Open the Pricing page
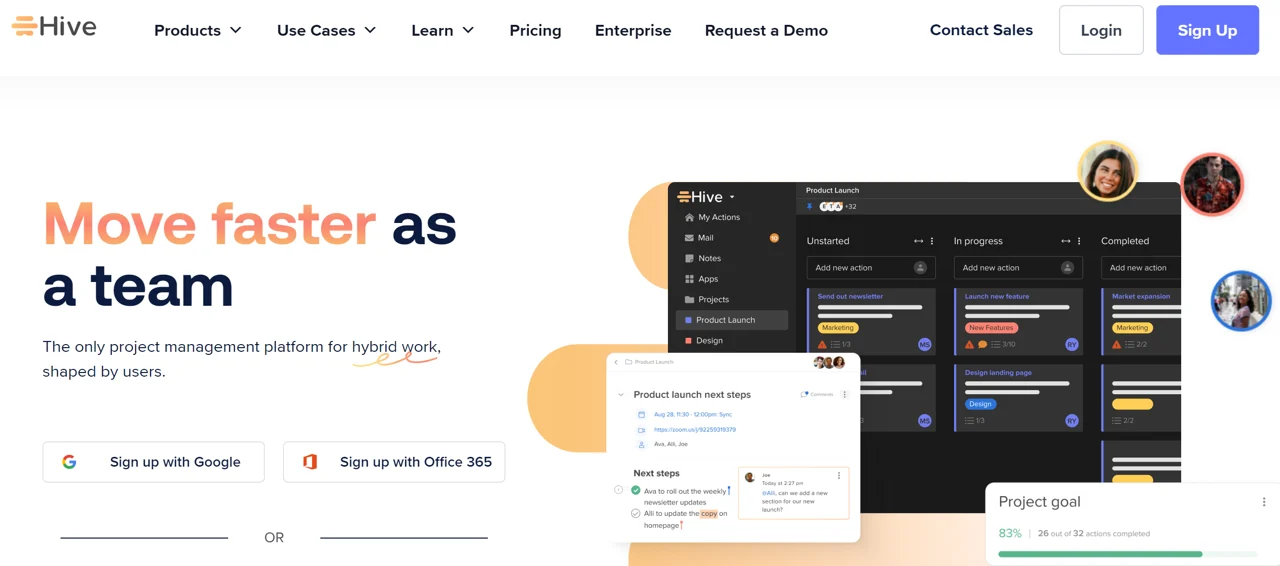 point(535,30)
